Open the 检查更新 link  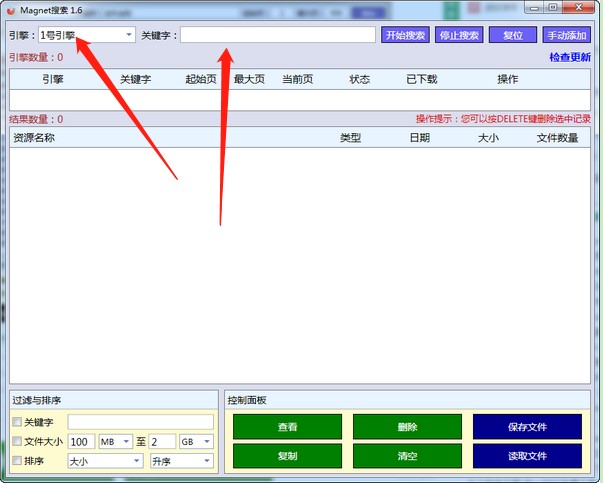pyautogui.click(x=569, y=57)
